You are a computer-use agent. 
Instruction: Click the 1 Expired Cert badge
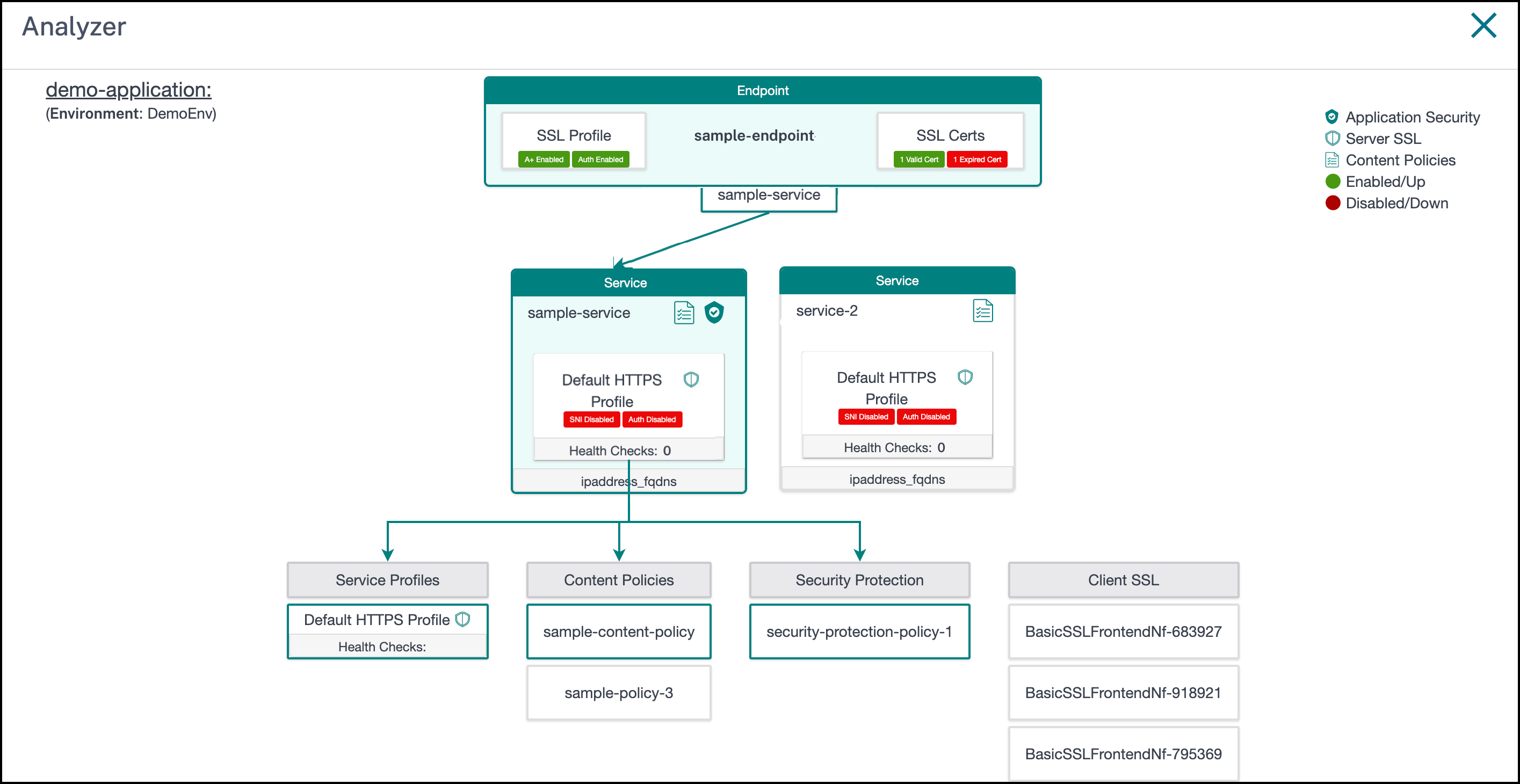click(x=976, y=159)
